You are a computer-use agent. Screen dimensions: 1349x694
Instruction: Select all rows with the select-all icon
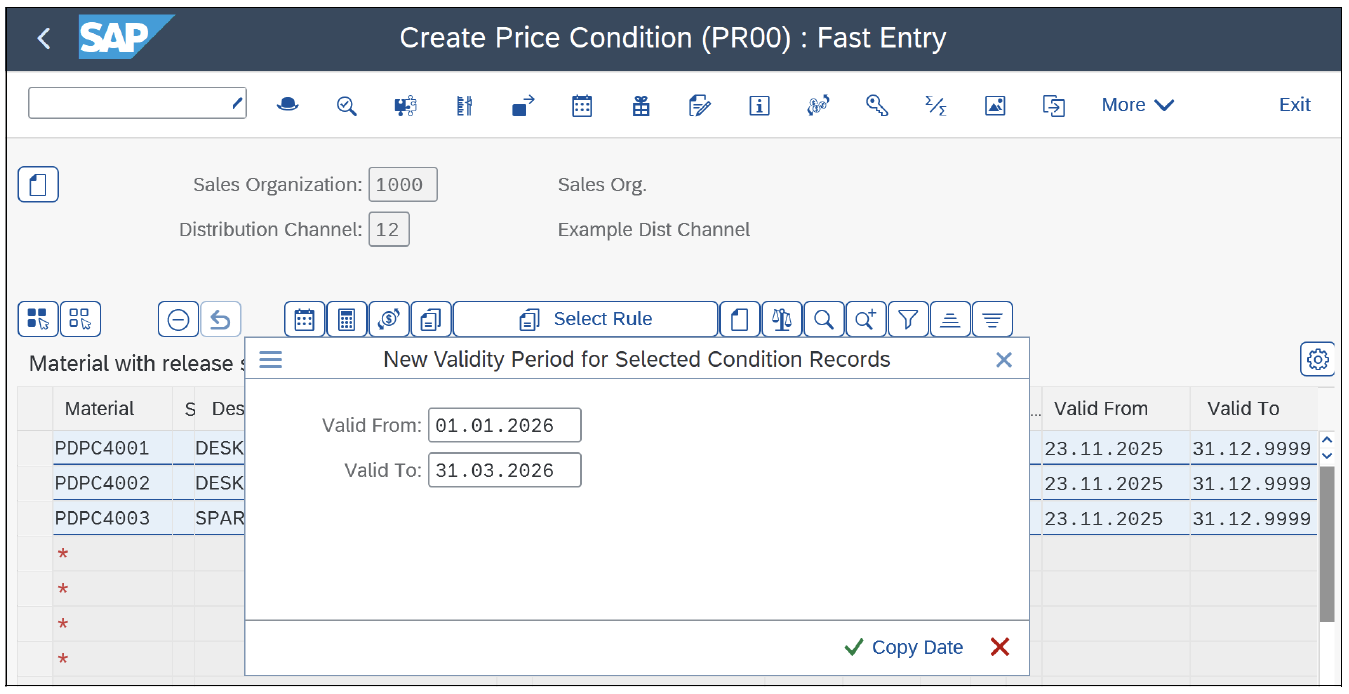[37, 319]
